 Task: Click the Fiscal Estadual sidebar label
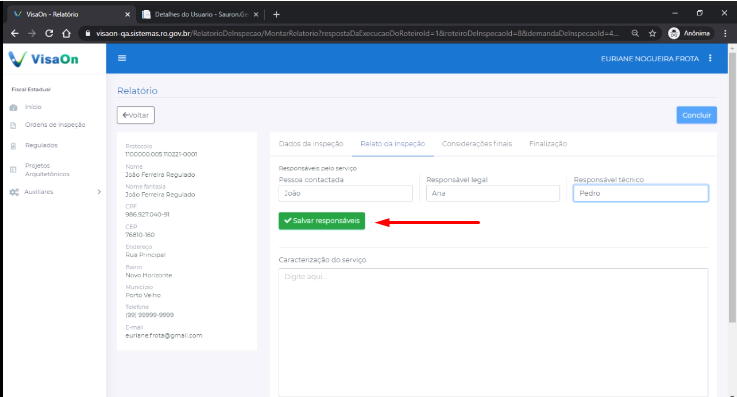click(31, 89)
